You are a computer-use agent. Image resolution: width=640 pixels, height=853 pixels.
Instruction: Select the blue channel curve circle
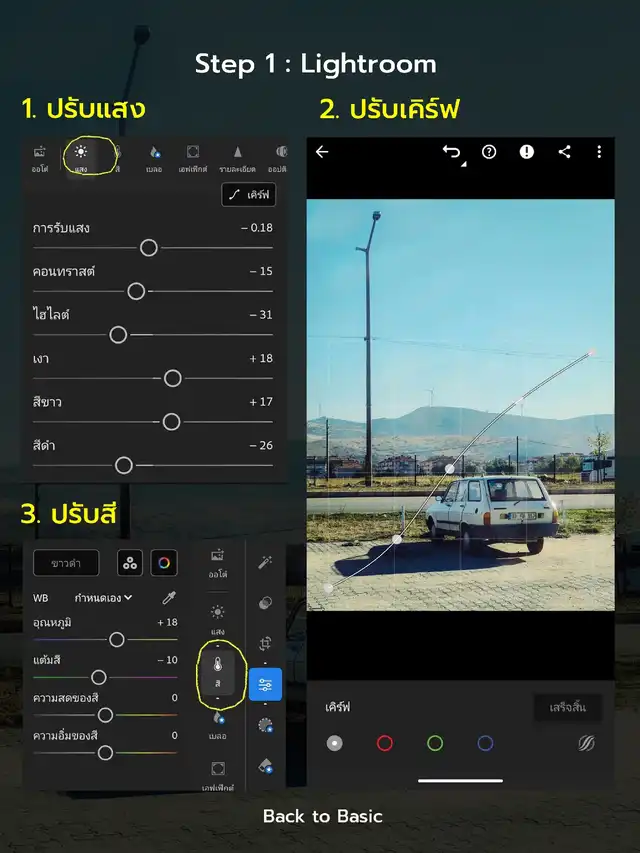[485, 743]
